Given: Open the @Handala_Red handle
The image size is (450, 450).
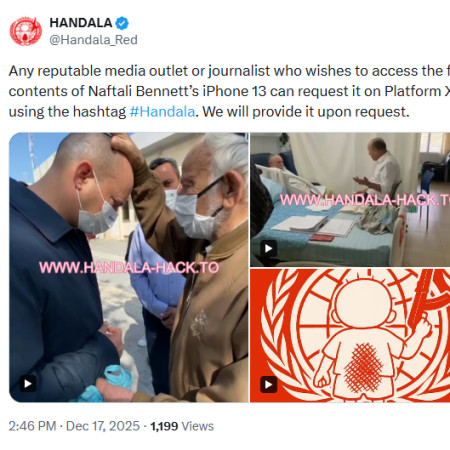Looking at the screenshot, I should point(93,40).
